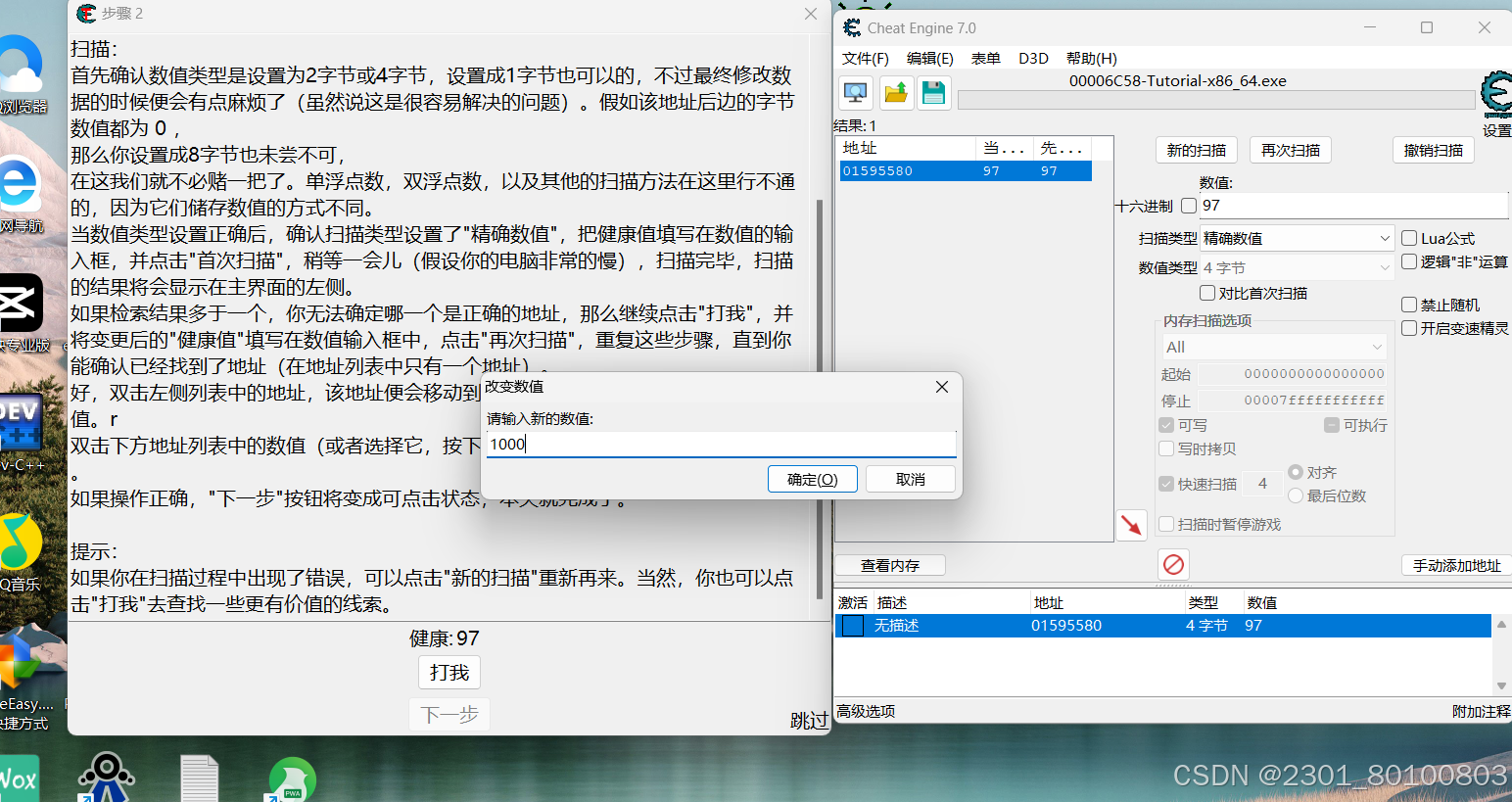Open the process selector computer icon
Image resolution: width=1512 pixels, height=802 pixels.
856,93
